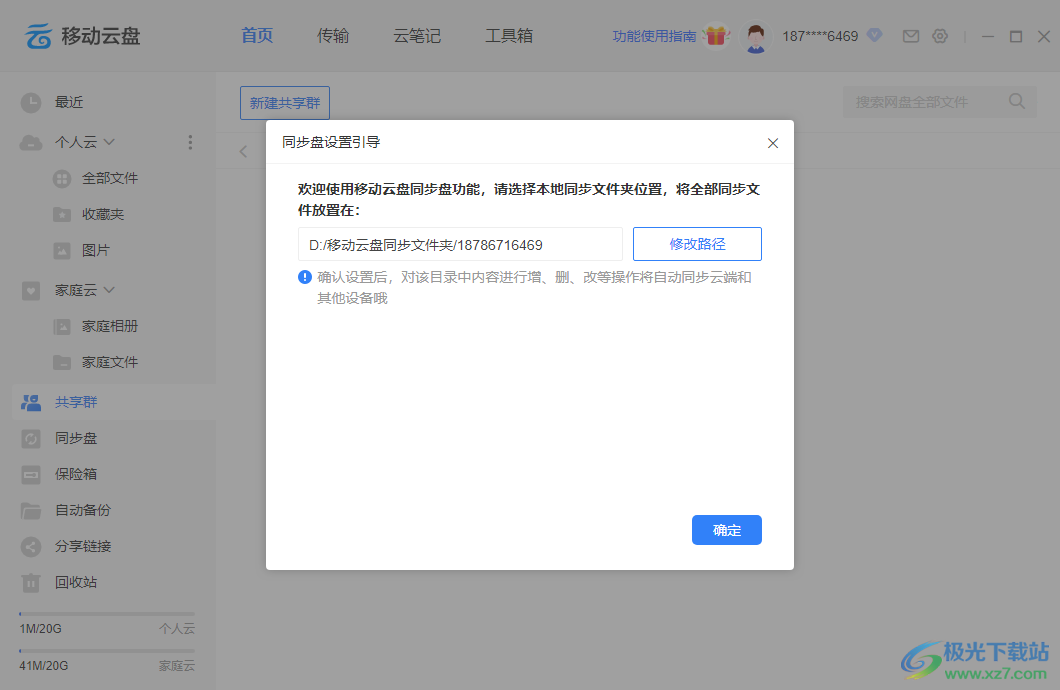The image size is (1060, 690).
Task: Open the settings gear icon
Action: [940, 36]
